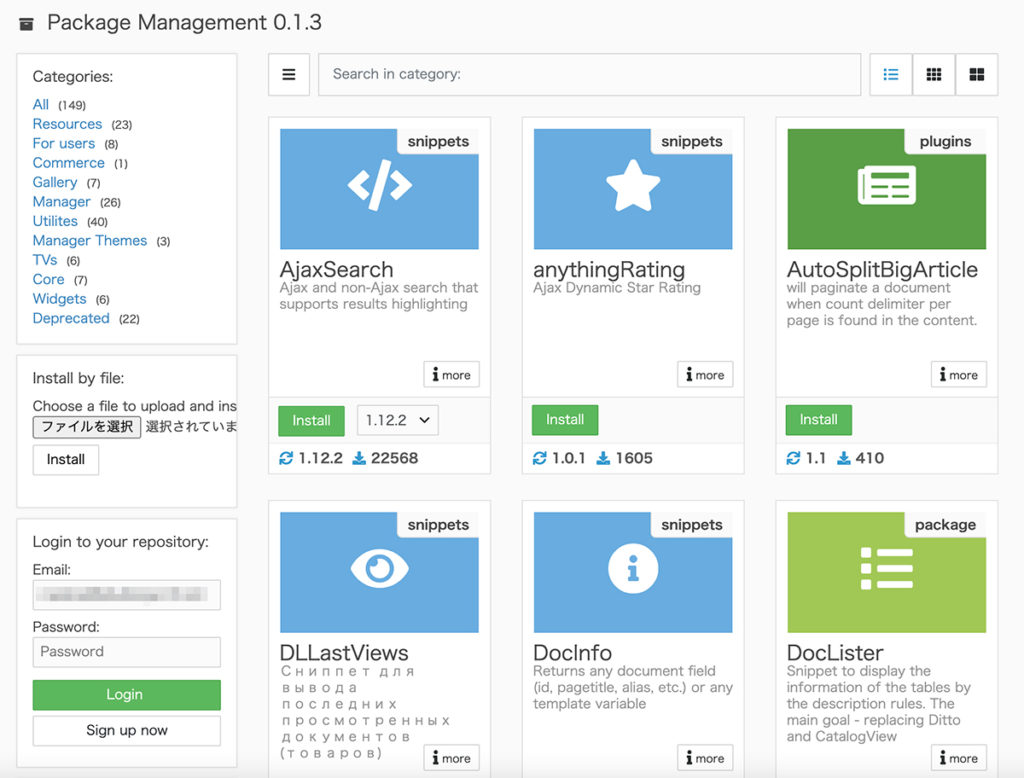Click the DLLastViews eye icon
The width and height of the screenshot is (1024, 778).
pos(379,569)
